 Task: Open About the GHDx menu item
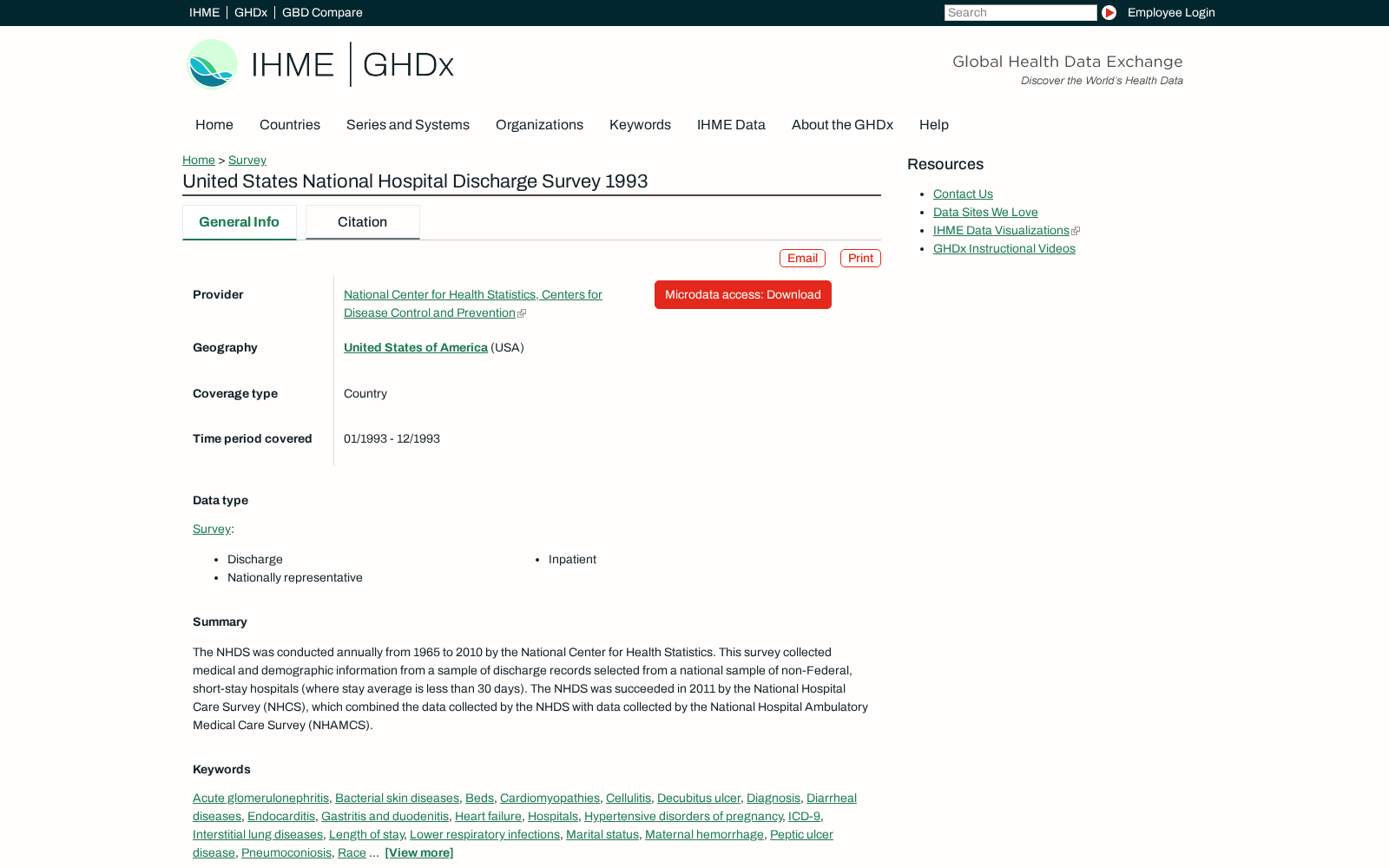click(x=842, y=125)
